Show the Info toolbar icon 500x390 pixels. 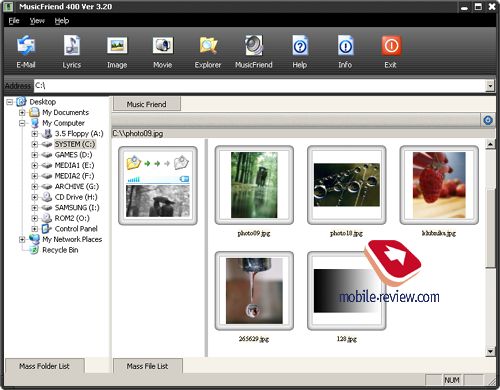pos(345,45)
